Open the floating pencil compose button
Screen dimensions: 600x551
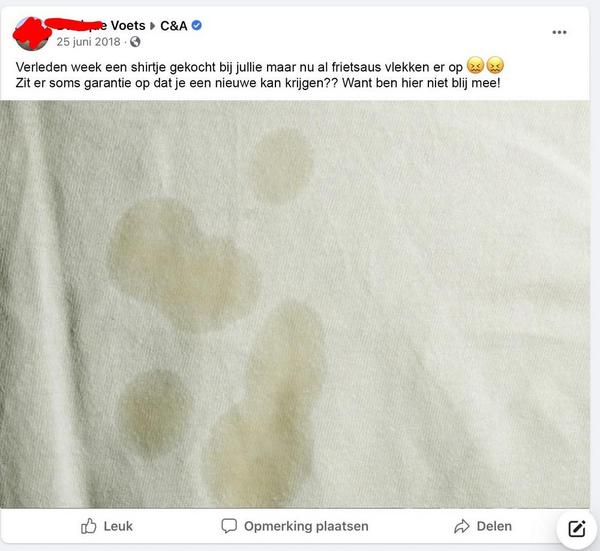pos(577,529)
